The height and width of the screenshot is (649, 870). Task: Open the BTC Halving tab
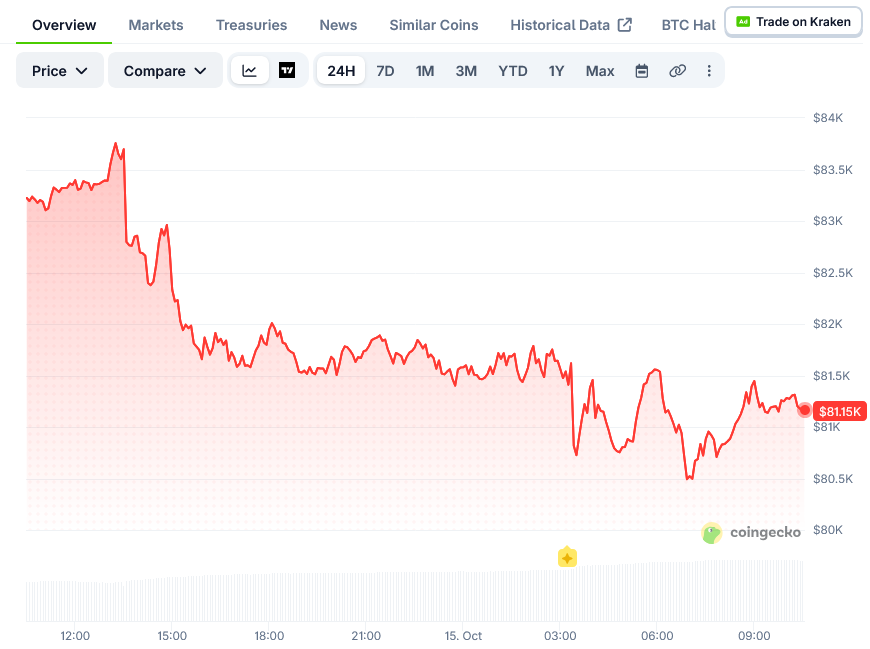click(688, 25)
